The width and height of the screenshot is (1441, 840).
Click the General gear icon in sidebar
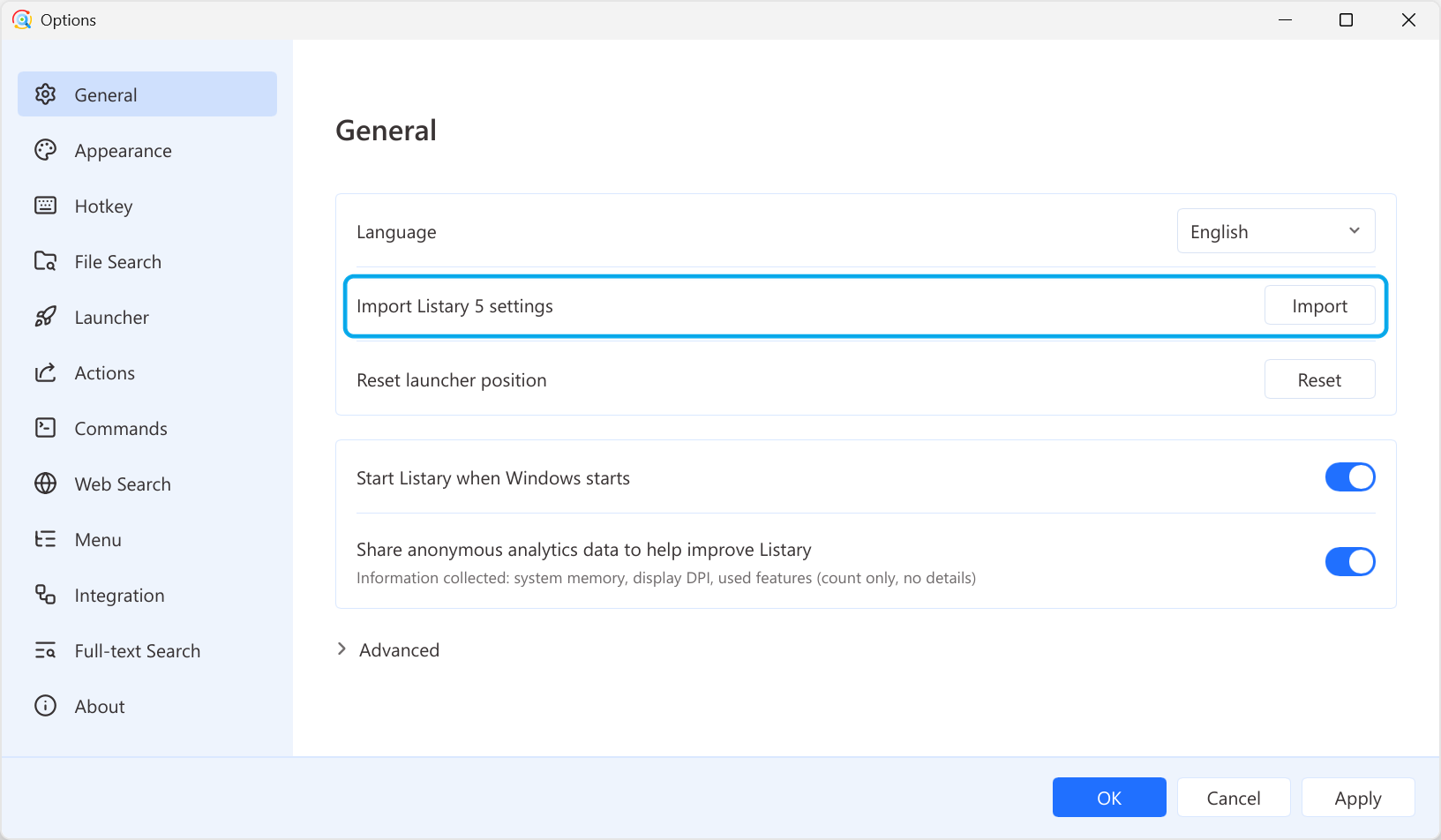[45, 94]
